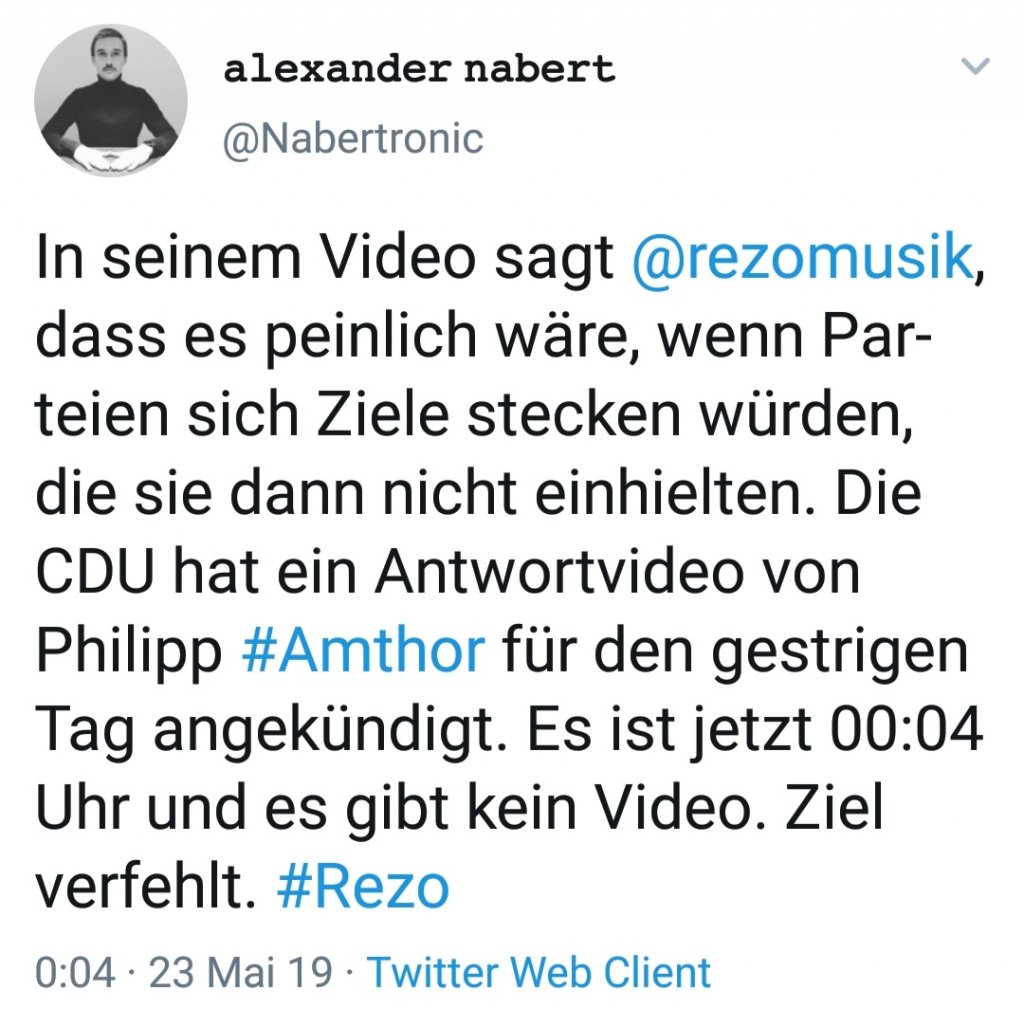Open the Twitter Web Client source link
The height and width of the screenshot is (1027, 1024).
pyautogui.click(x=539, y=972)
